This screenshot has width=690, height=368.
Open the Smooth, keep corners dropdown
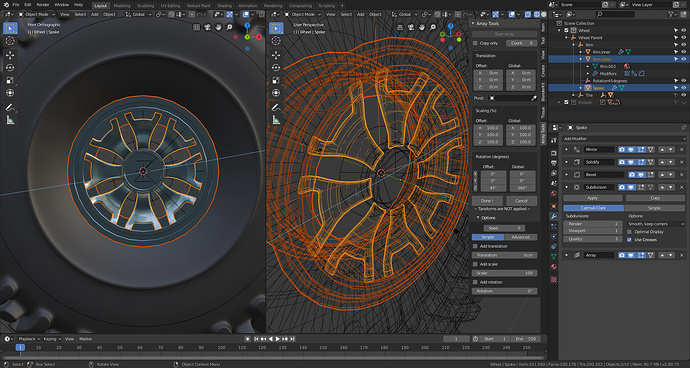(656, 224)
